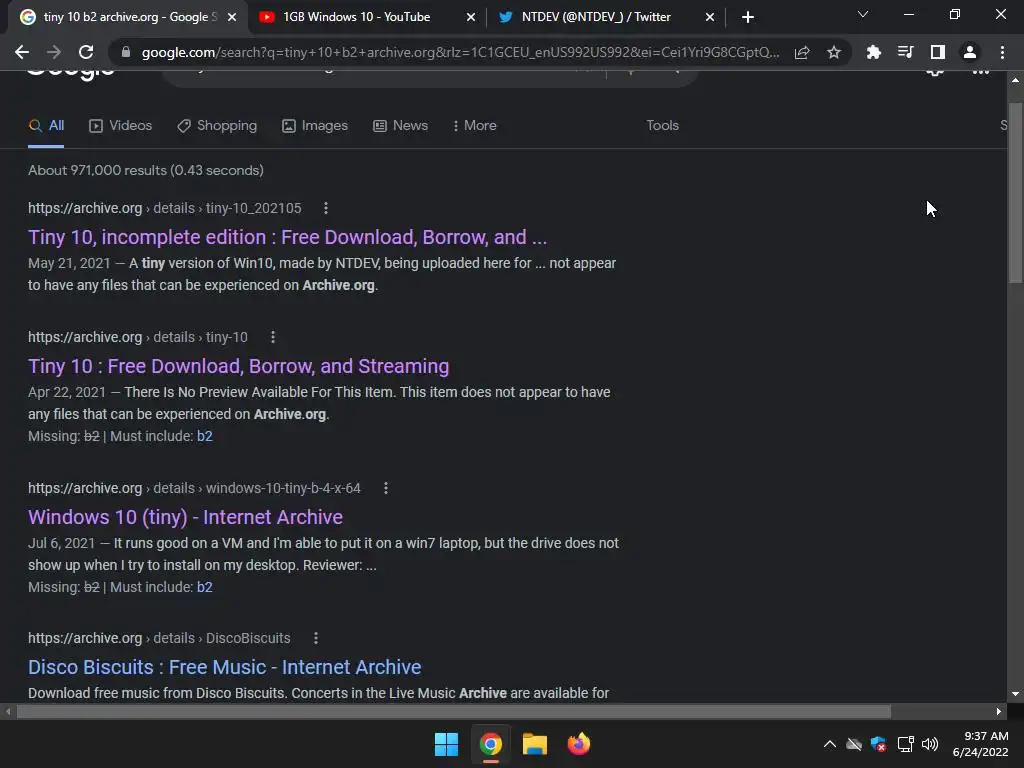
Task: Switch to Shopping search results
Action: (217, 125)
